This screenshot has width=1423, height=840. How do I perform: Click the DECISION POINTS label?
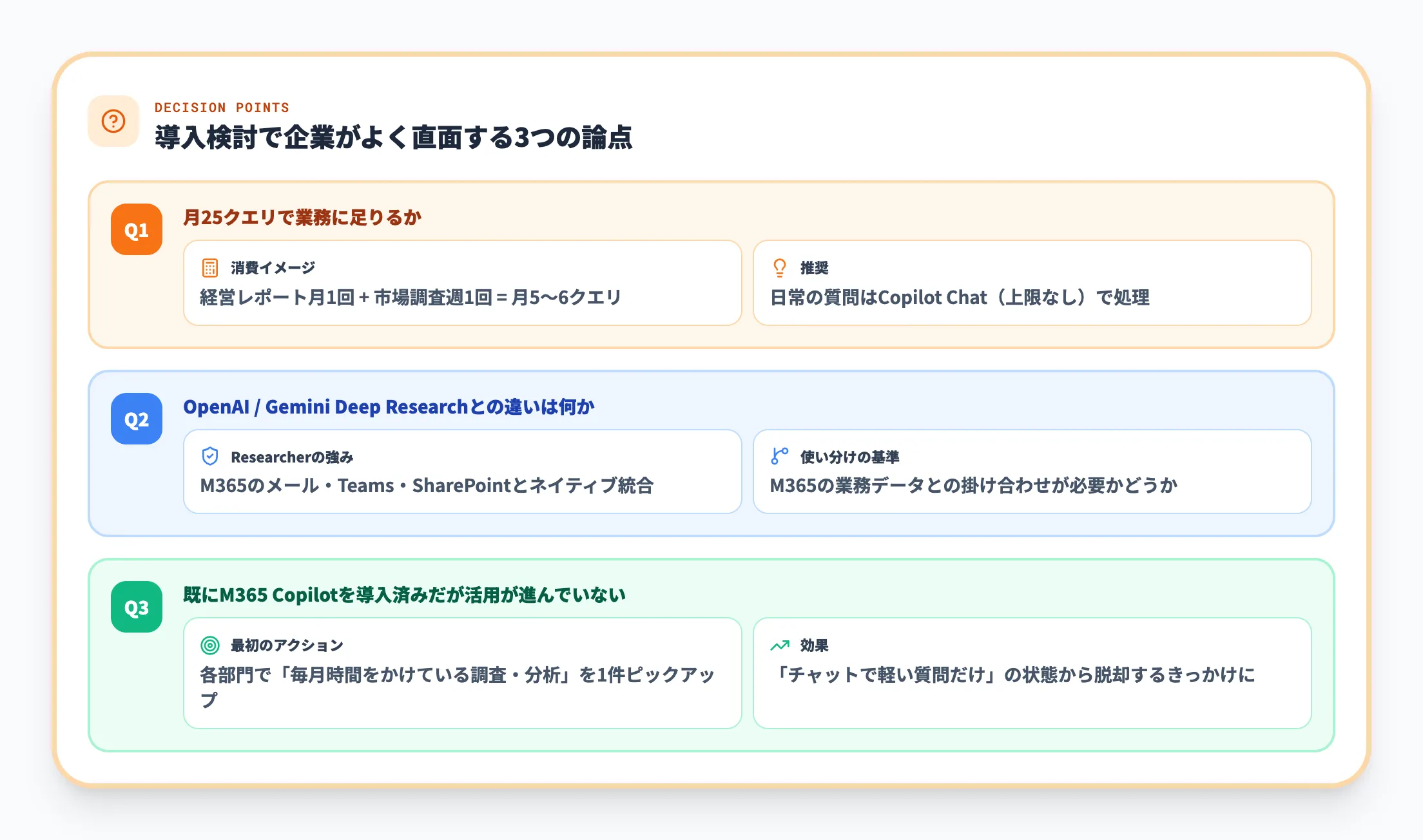[x=222, y=108]
